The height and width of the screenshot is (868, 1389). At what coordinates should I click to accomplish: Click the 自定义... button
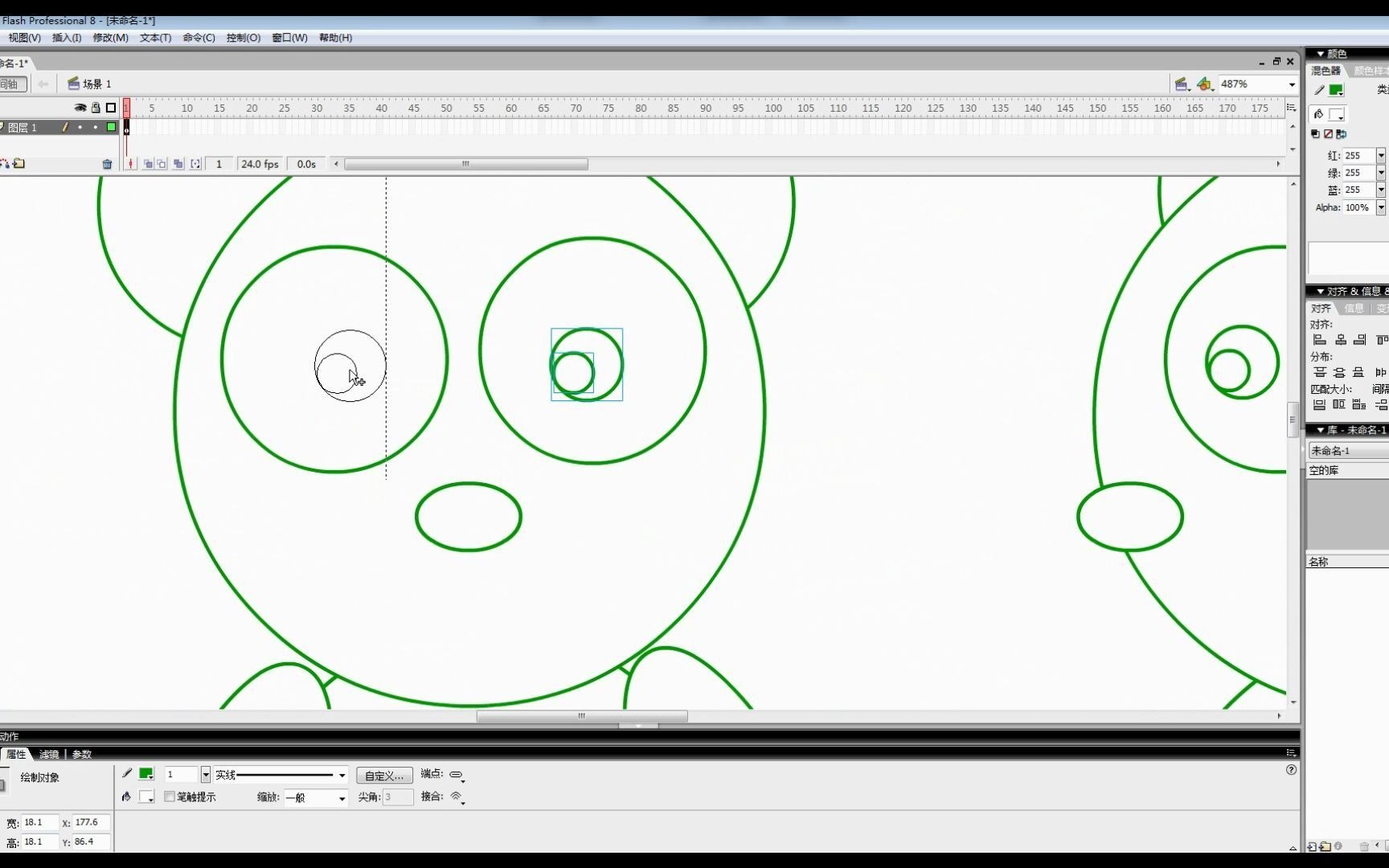tap(384, 775)
